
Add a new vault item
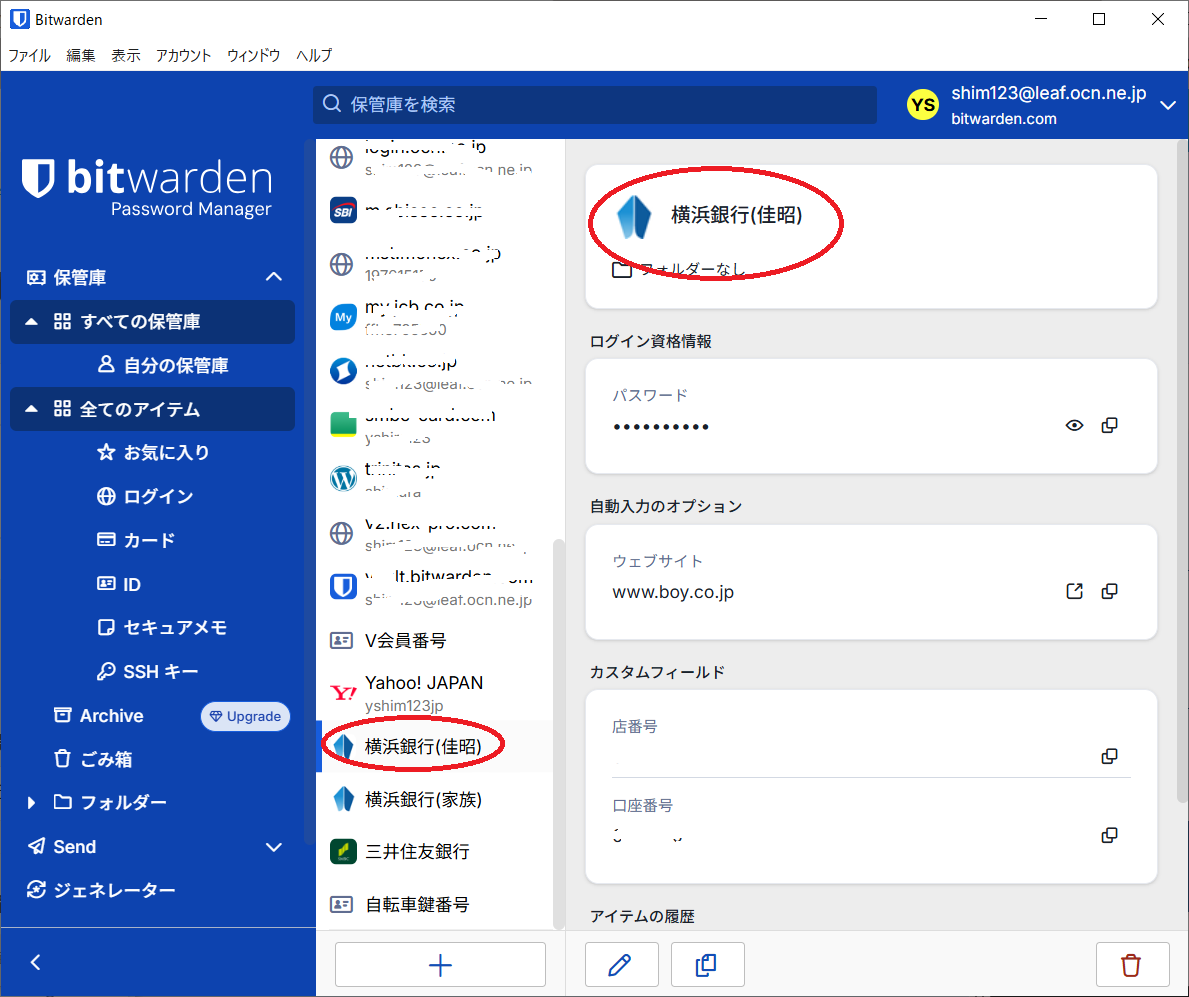pyautogui.click(x=440, y=965)
